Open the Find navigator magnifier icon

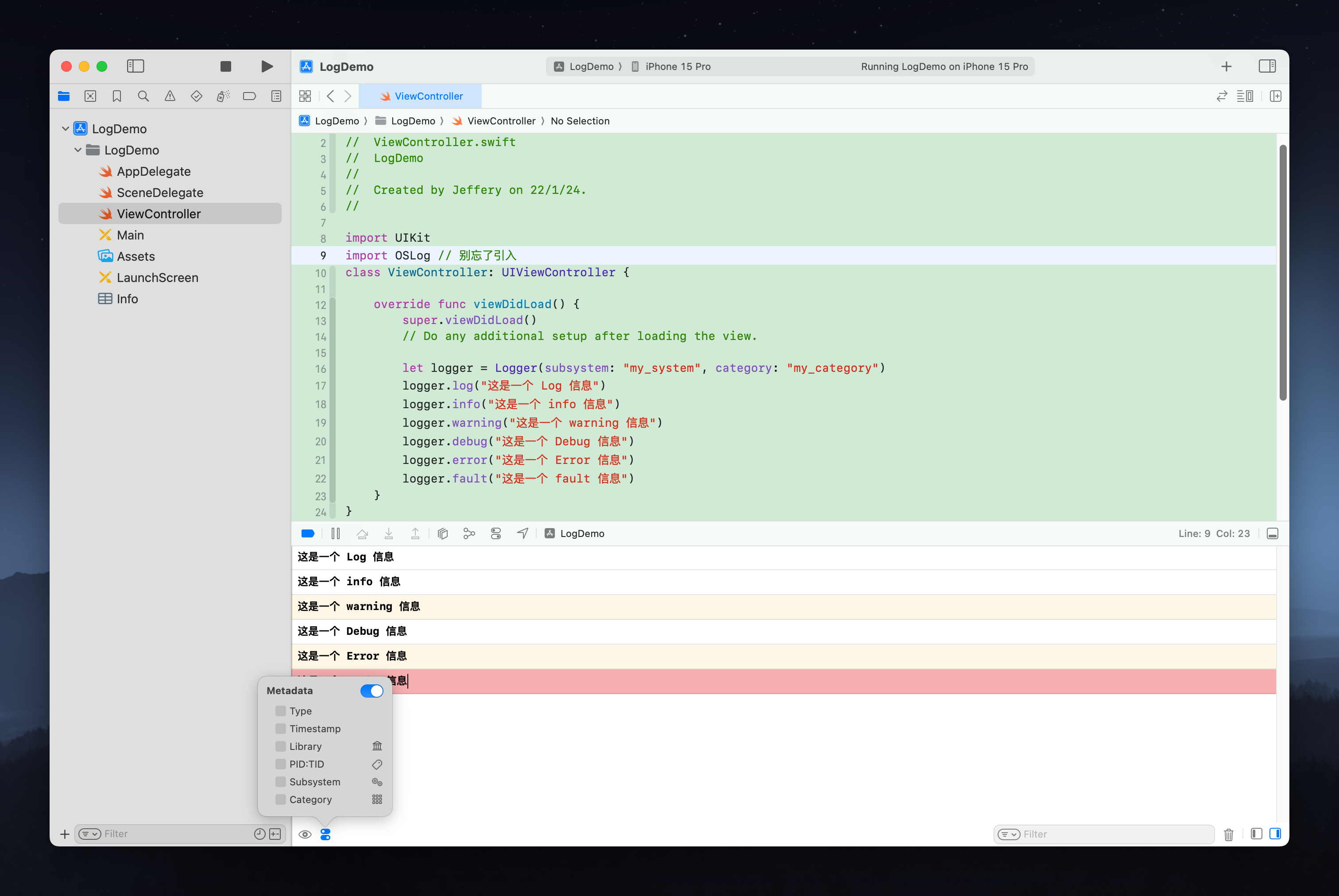coord(143,96)
